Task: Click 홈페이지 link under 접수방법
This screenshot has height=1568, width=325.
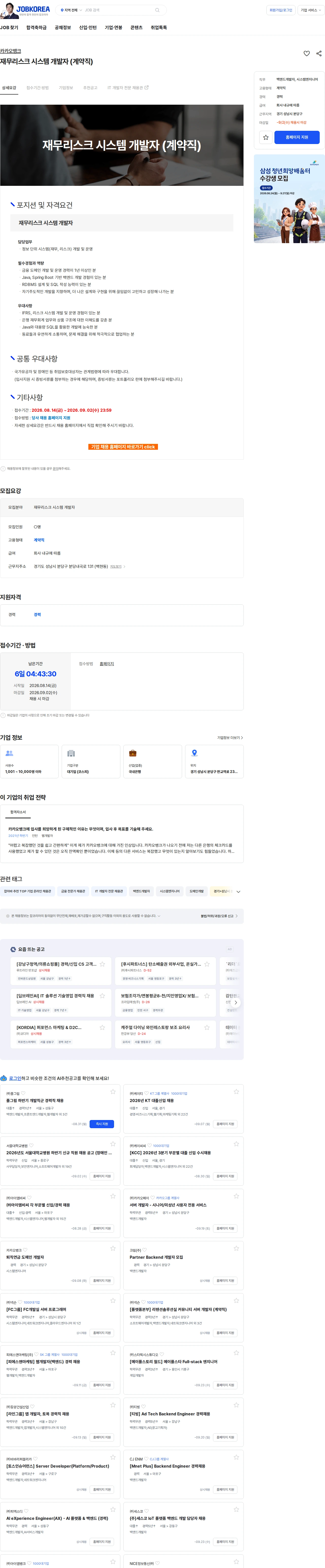Action: coord(107,664)
